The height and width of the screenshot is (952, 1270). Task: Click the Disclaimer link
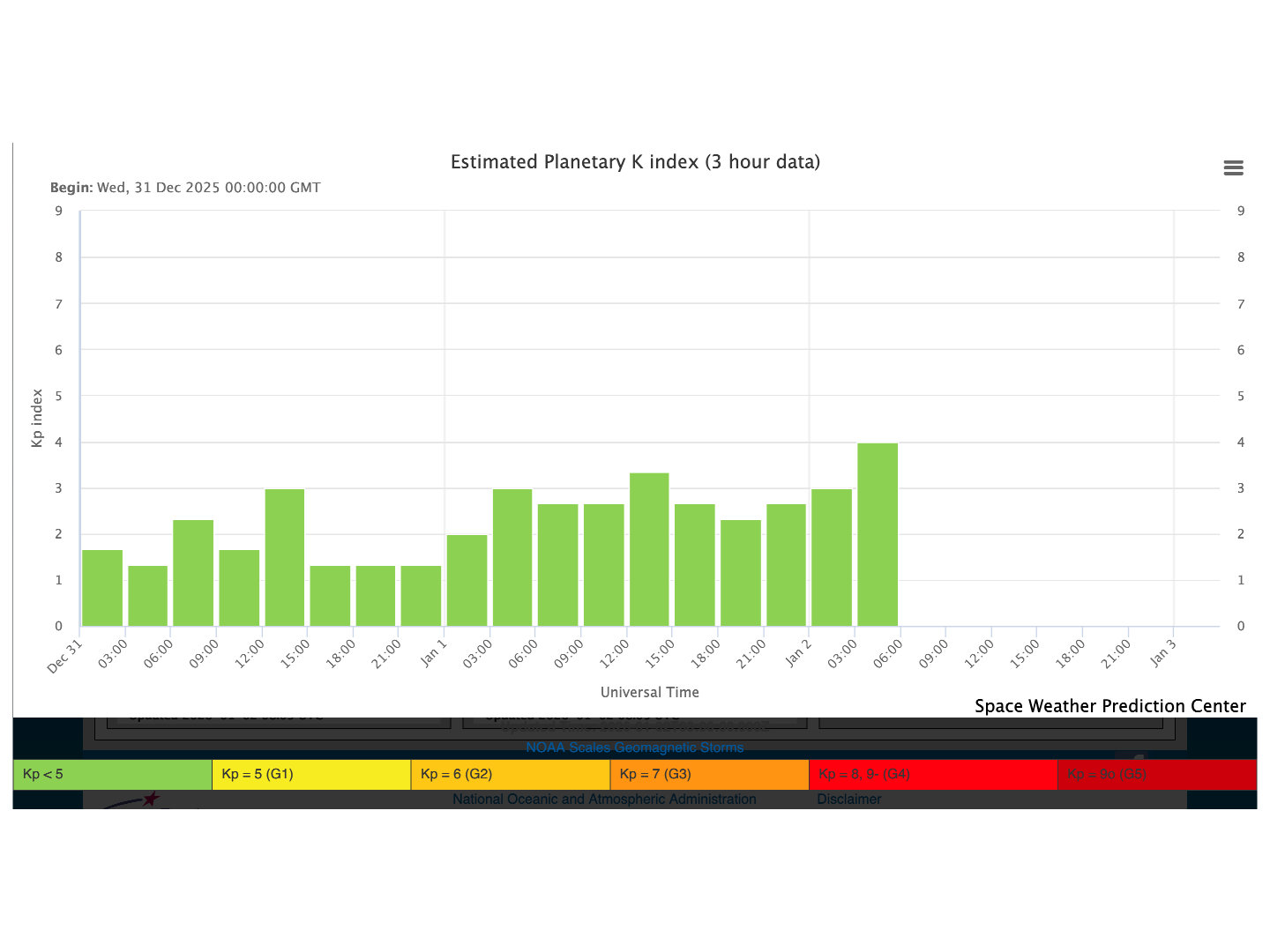click(848, 800)
